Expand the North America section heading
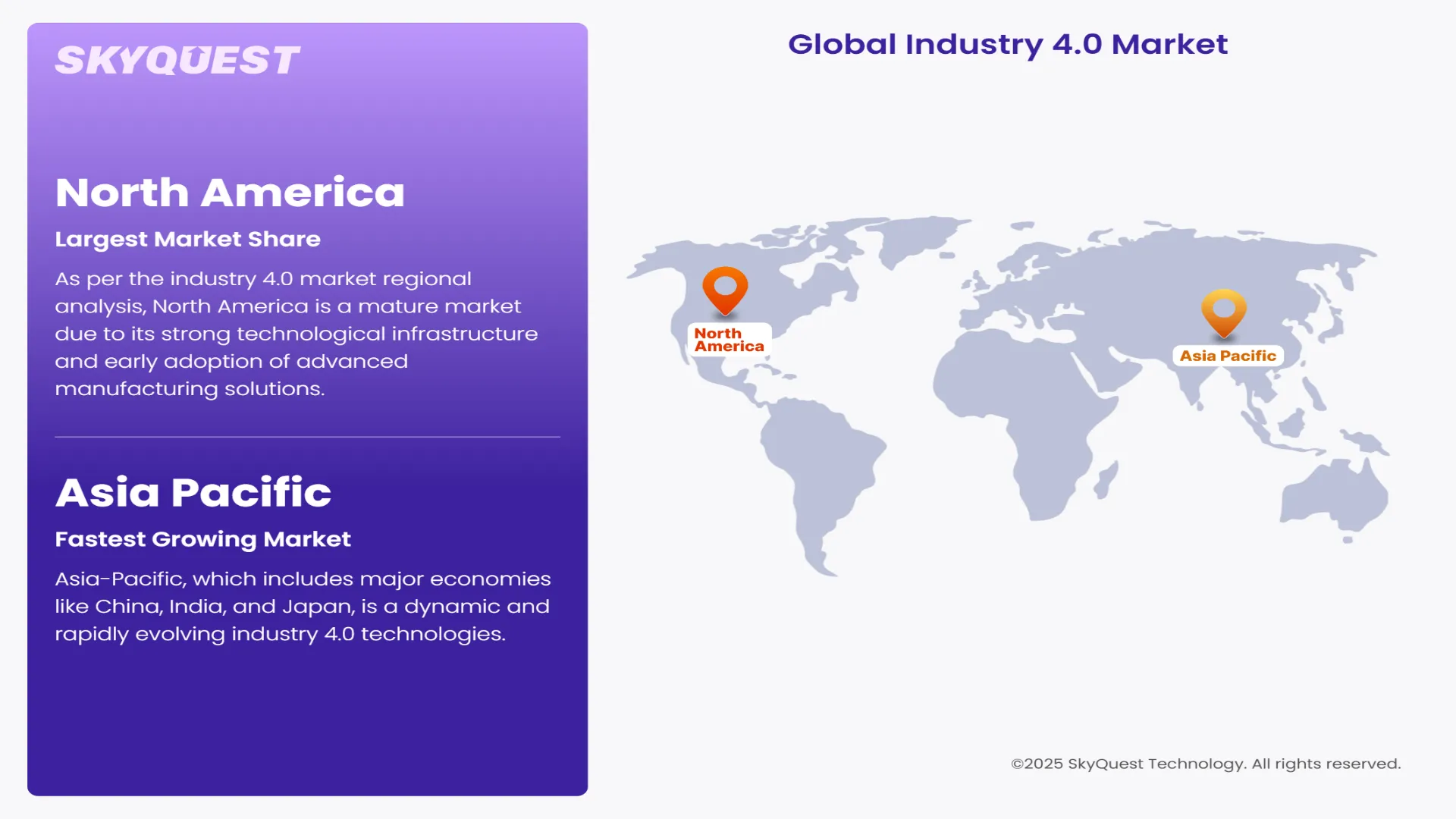1456x819 pixels. point(230,192)
